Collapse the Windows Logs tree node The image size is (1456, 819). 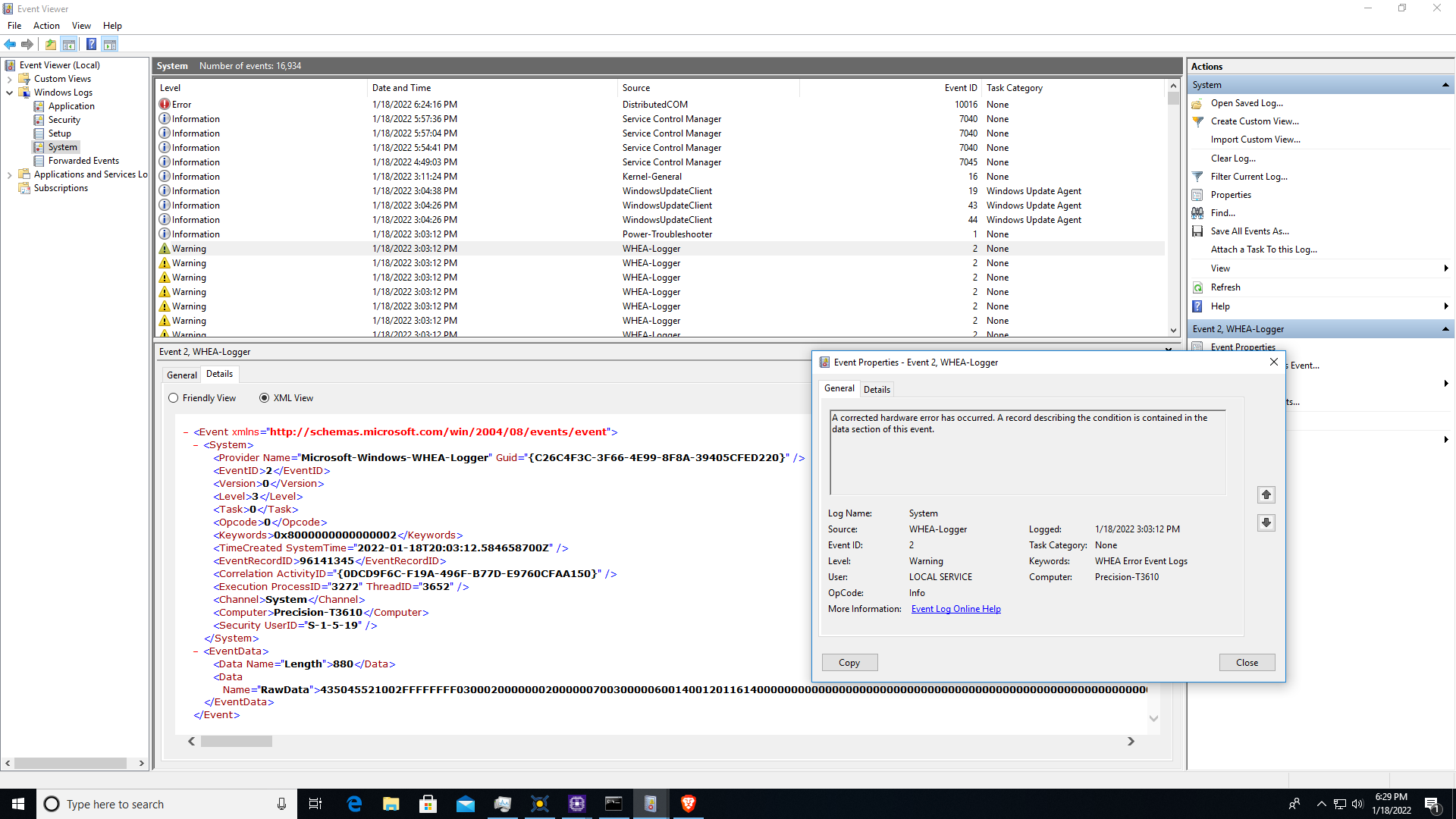(9, 93)
